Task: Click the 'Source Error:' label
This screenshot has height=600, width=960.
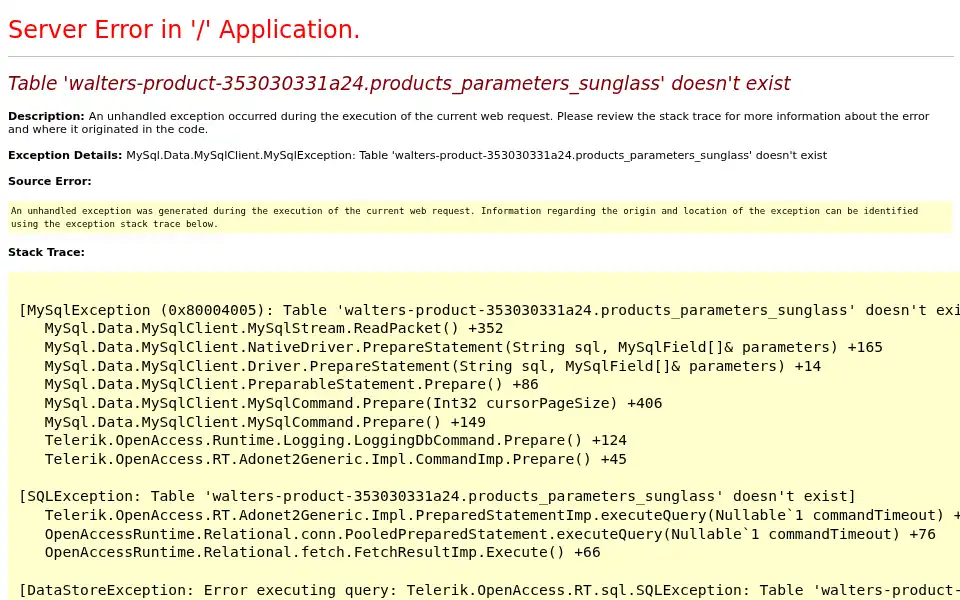Action: [50, 181]
